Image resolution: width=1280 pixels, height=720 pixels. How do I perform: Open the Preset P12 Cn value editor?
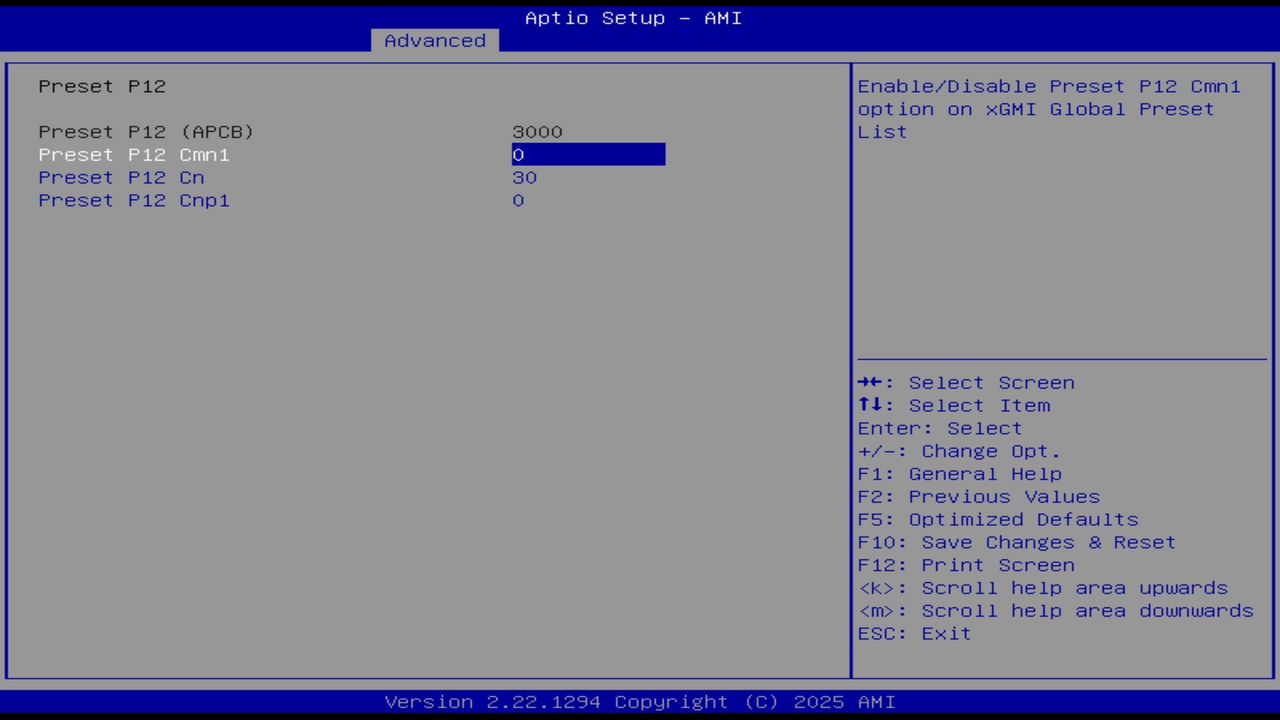[x=525, y=177]
